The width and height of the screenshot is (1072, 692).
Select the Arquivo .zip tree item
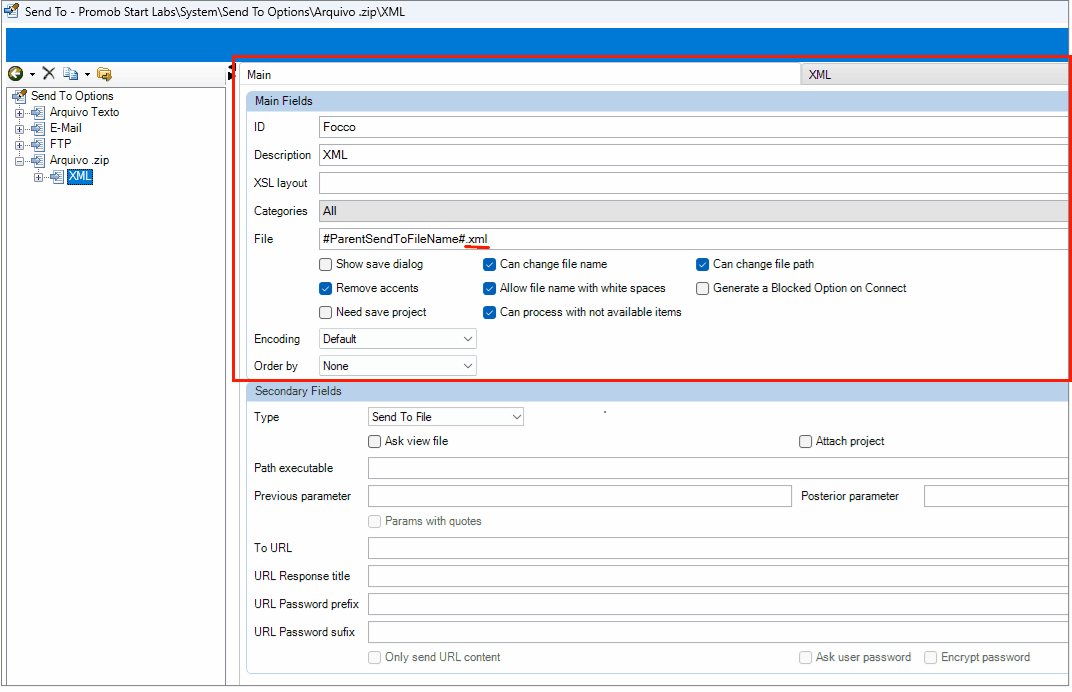[x=79, y=161]
